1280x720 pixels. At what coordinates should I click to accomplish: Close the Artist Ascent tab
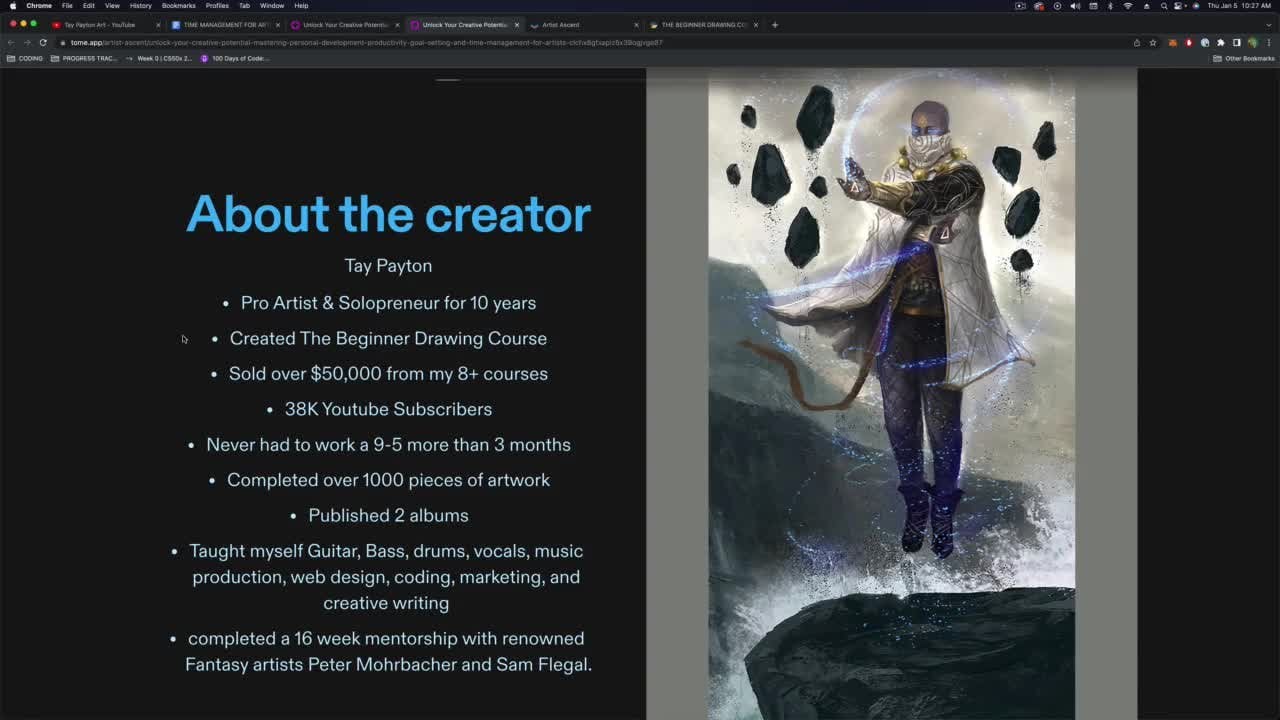coord(636,24)
